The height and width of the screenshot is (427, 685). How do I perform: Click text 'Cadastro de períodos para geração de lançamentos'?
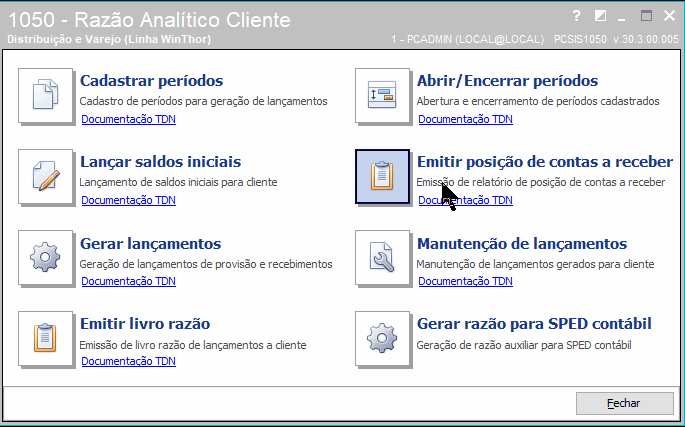[x=204, y=101]
